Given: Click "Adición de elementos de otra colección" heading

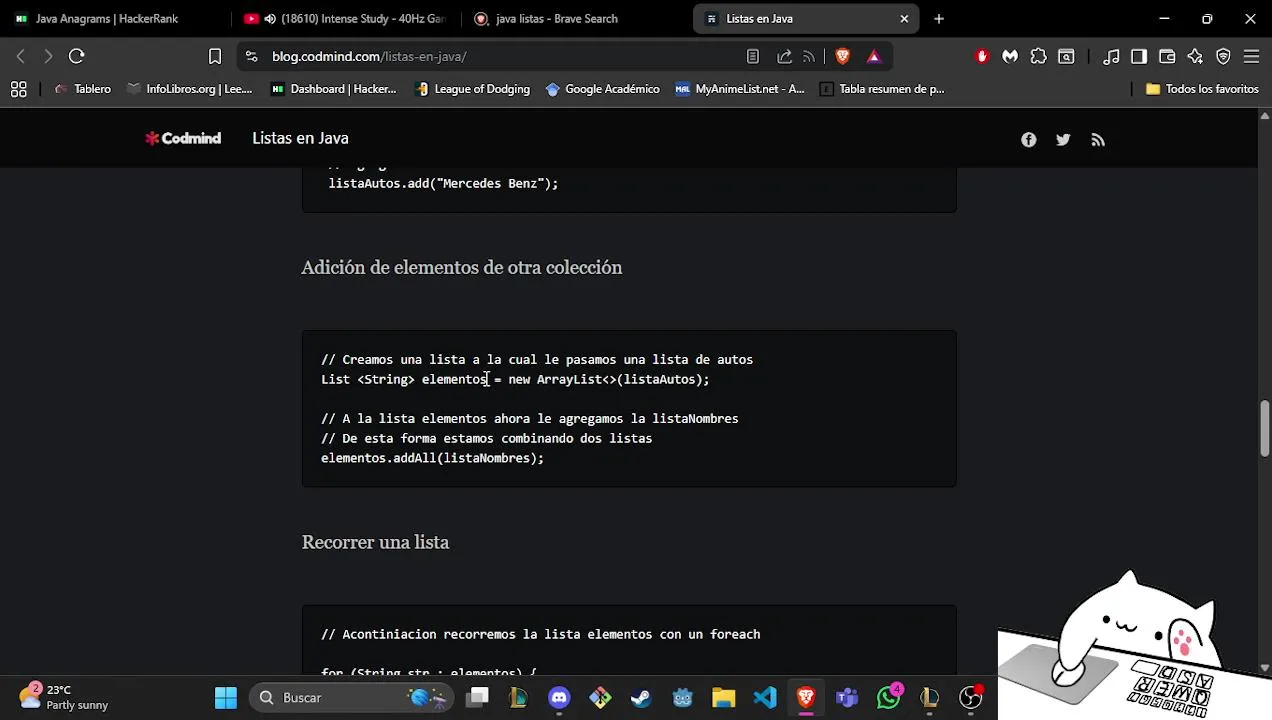Looking at the screenshot, I should tap(461, 267).
